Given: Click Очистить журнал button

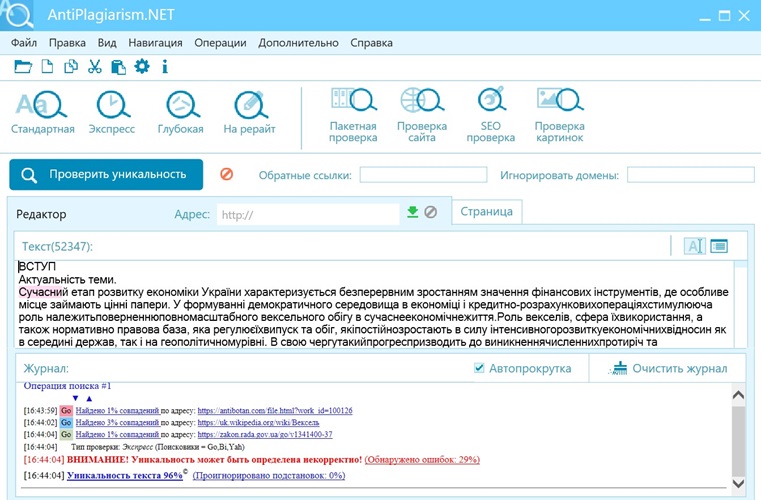Looking at the screenshot, I should (x=668, y=368).
